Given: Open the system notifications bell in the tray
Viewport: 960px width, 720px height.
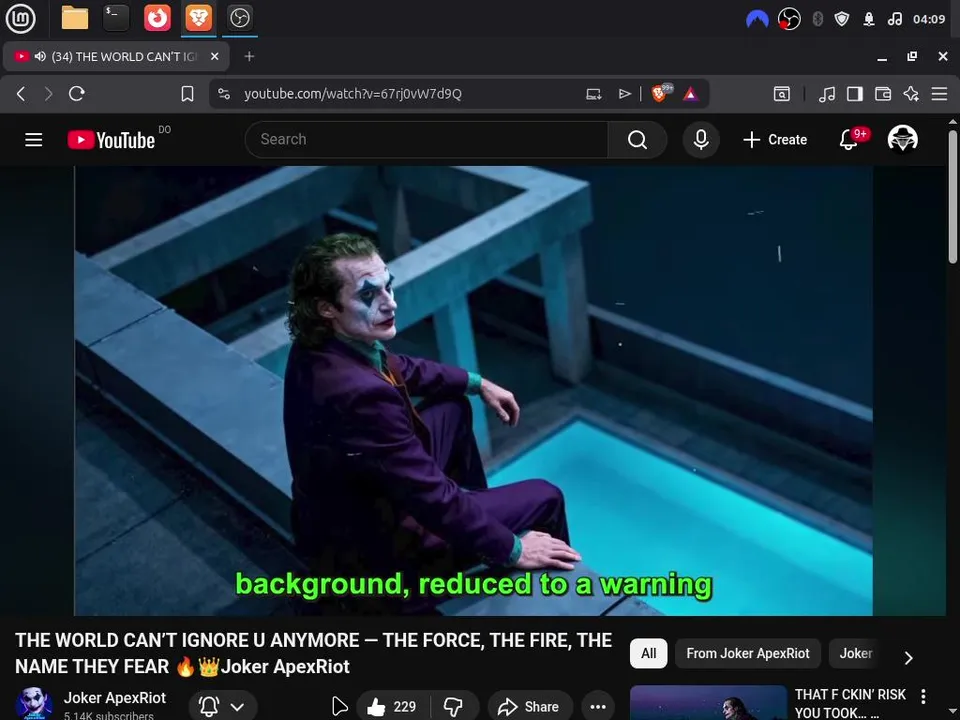Looking at the screenshot, I should [869, 20].
